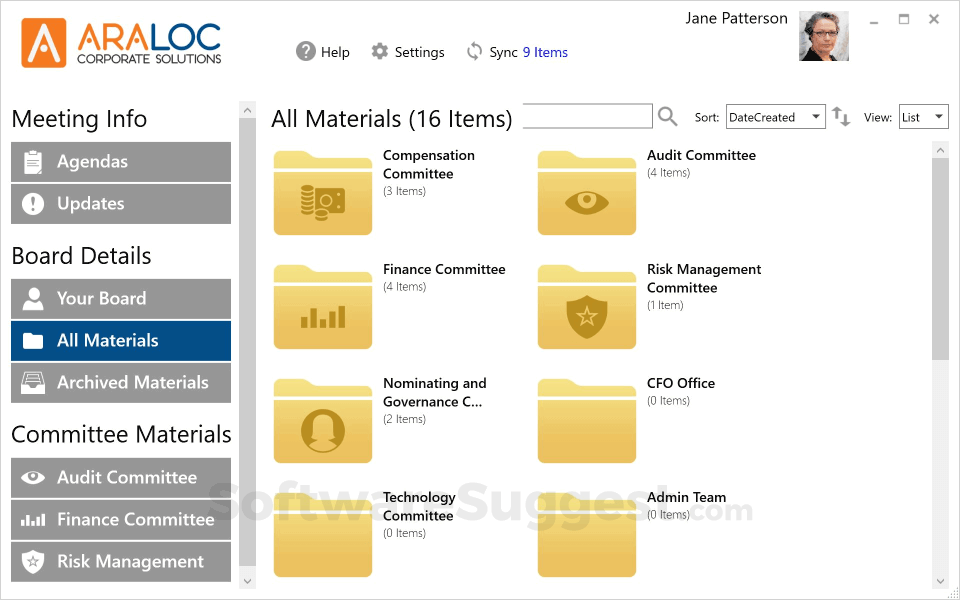Select All Materials in Board Details

[x=120, y=340]
